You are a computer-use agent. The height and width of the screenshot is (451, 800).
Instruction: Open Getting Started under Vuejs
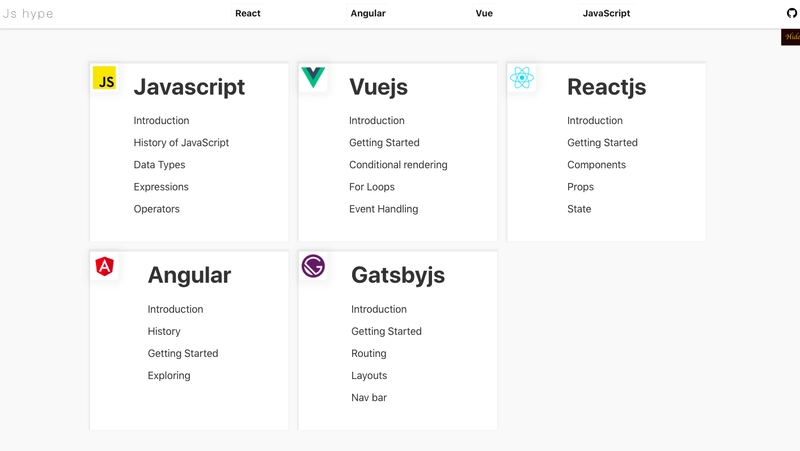[384, 143]
